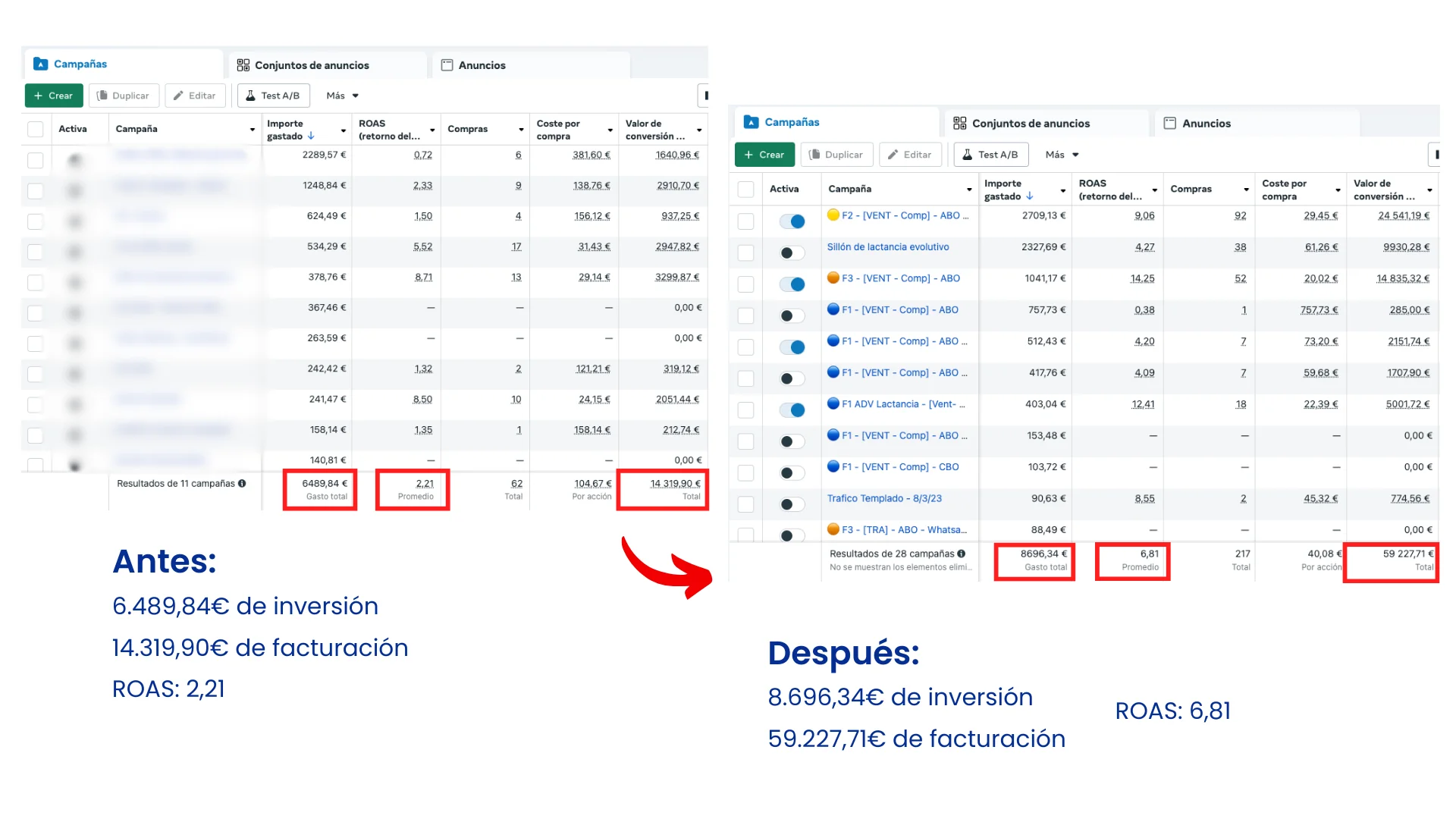Screen dimensions: 1456x819
Task: Click the copy icon on Duplicar in the right panel
Action: pos(814,155)
